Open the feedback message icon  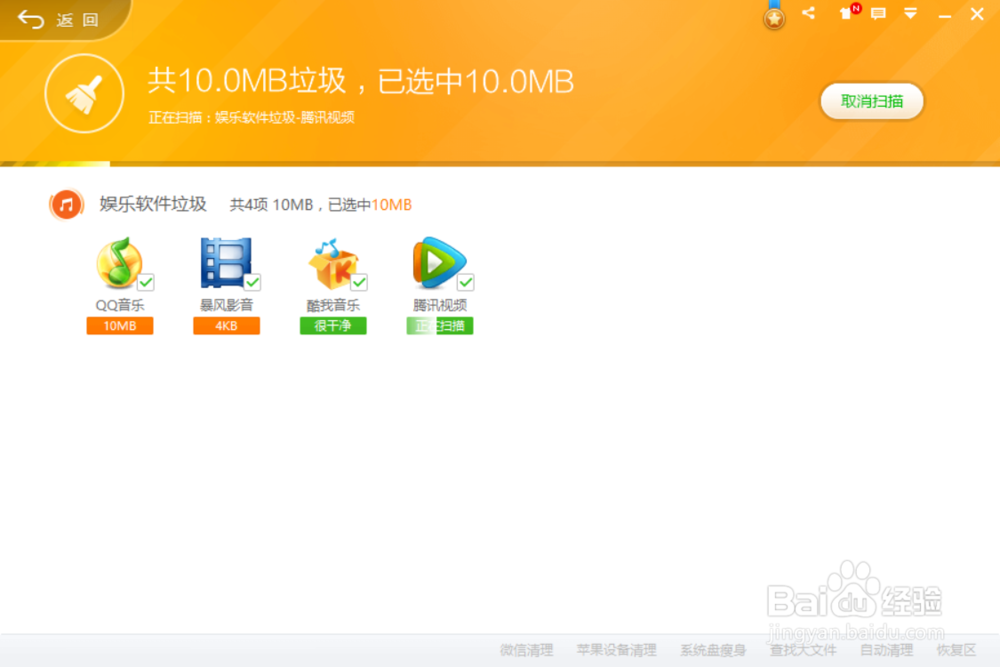[x=878, y=13]
